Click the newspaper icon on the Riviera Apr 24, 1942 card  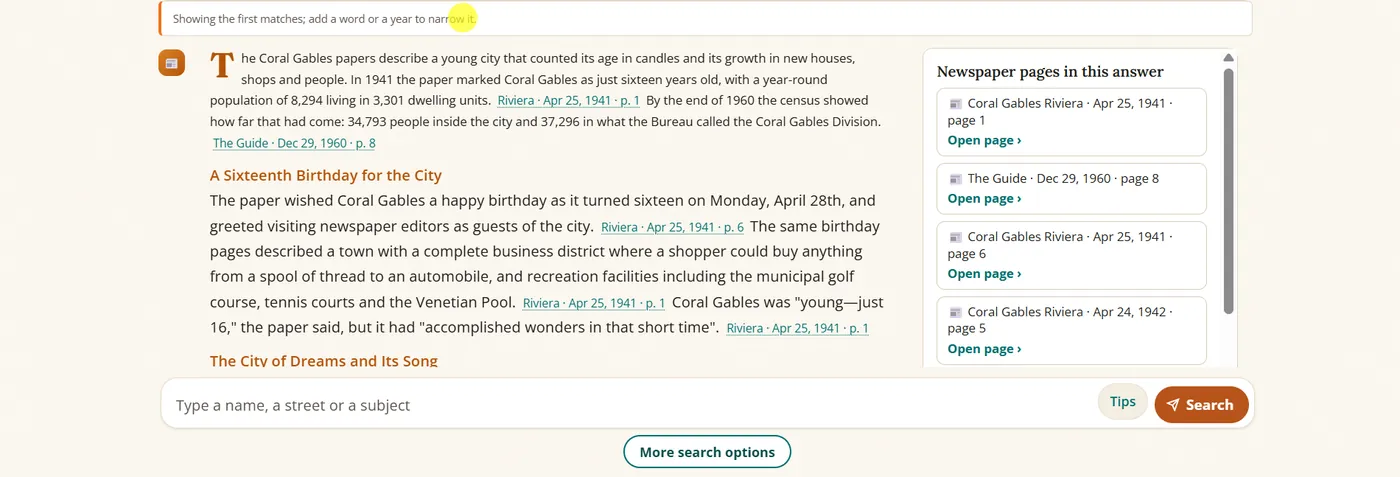[955, 312]
